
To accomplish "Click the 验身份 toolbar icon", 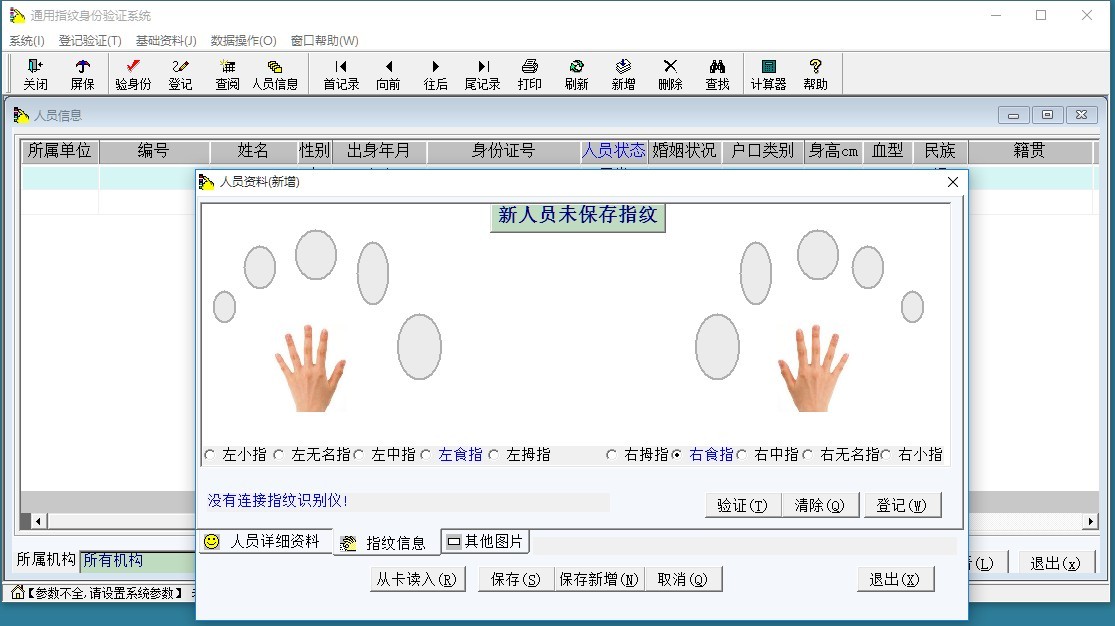I will pos(133,74).
